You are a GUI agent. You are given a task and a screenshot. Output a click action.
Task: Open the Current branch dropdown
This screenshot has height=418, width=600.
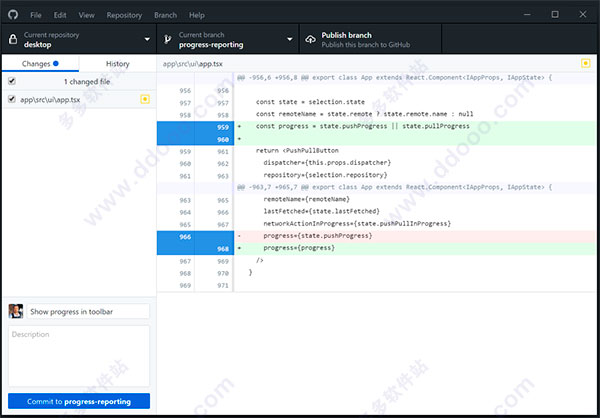click(228, 39)
